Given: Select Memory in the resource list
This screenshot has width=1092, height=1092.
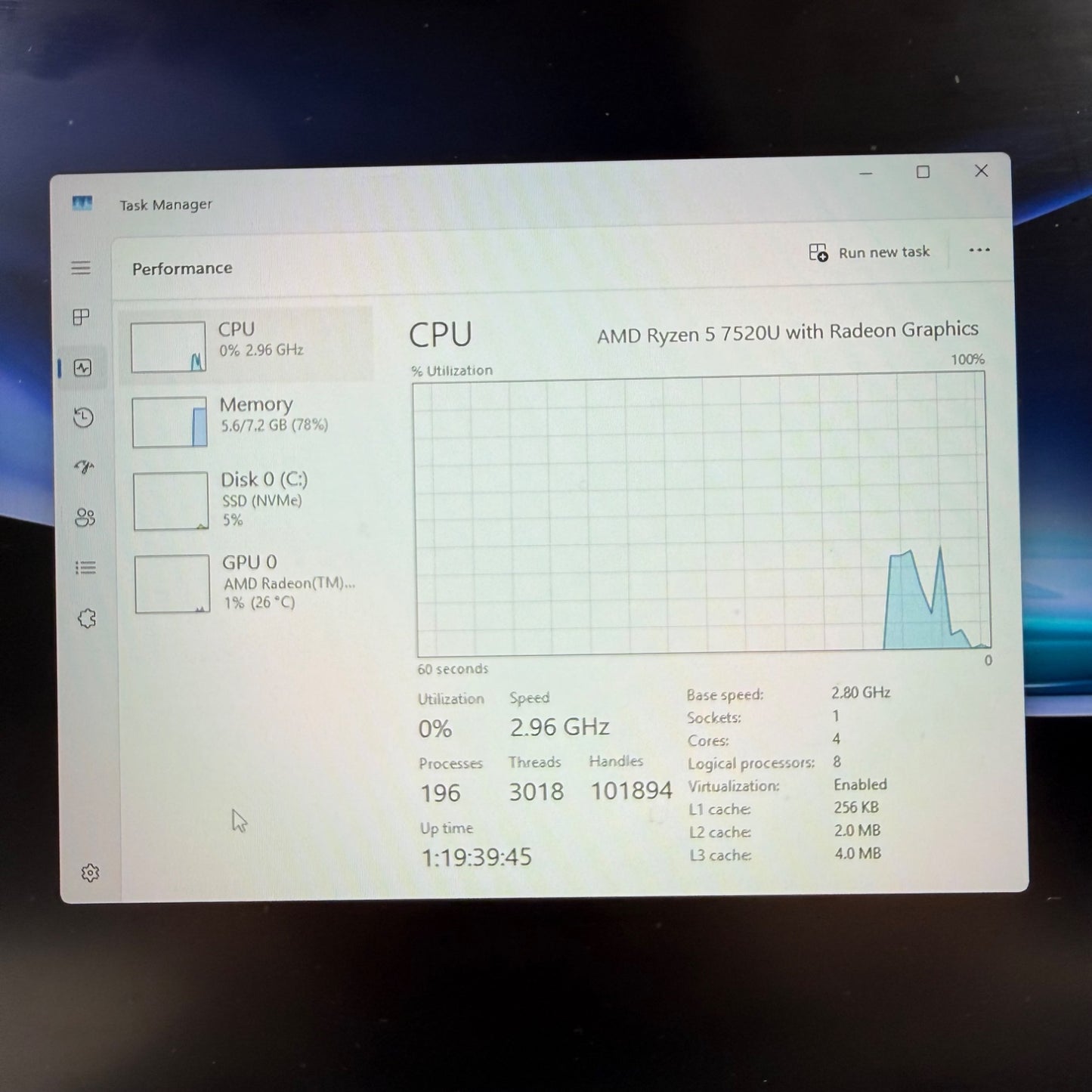Looking at the screenshot, I should pos(247,422).
